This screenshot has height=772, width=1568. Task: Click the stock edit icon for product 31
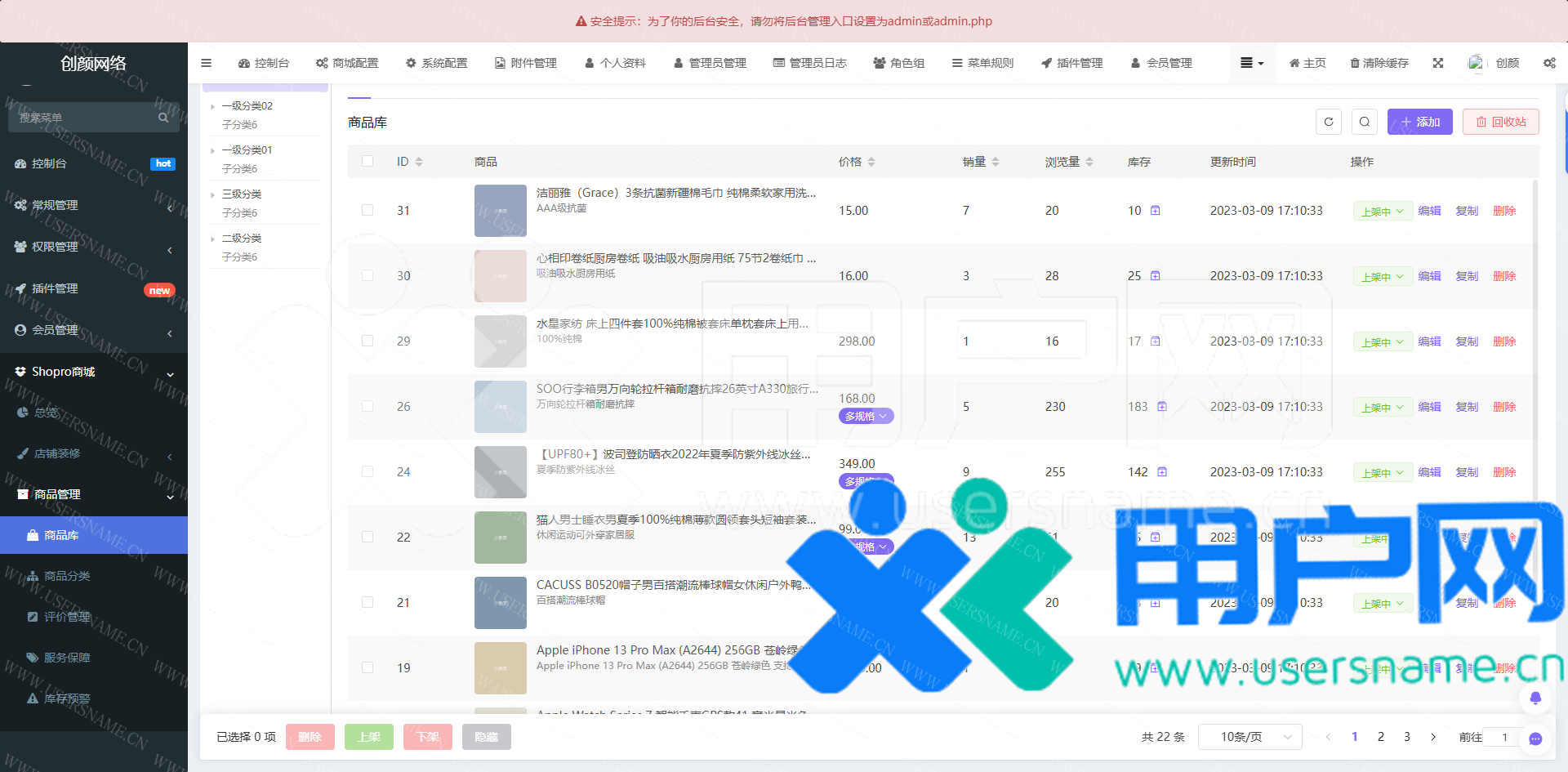1156,211
